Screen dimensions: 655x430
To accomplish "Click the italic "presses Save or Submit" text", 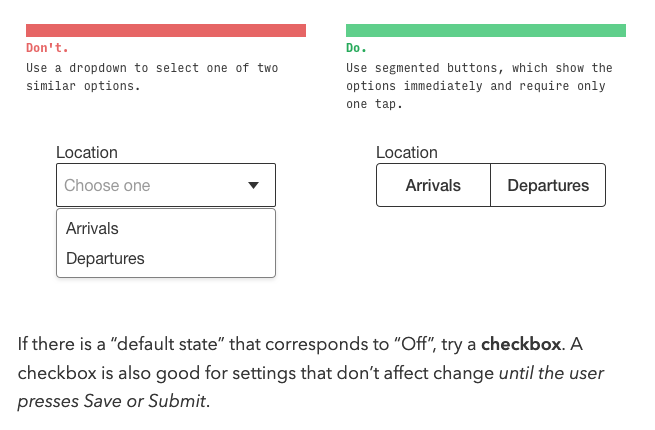I will click(x=109, y=401).
